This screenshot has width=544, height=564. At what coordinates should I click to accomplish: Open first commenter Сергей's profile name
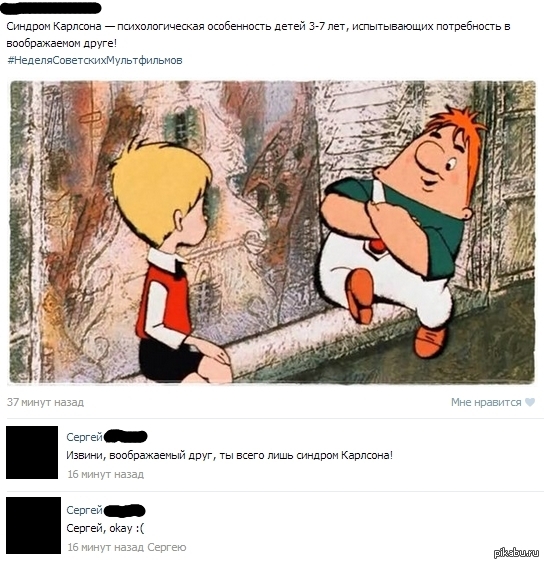pos(85,437)
